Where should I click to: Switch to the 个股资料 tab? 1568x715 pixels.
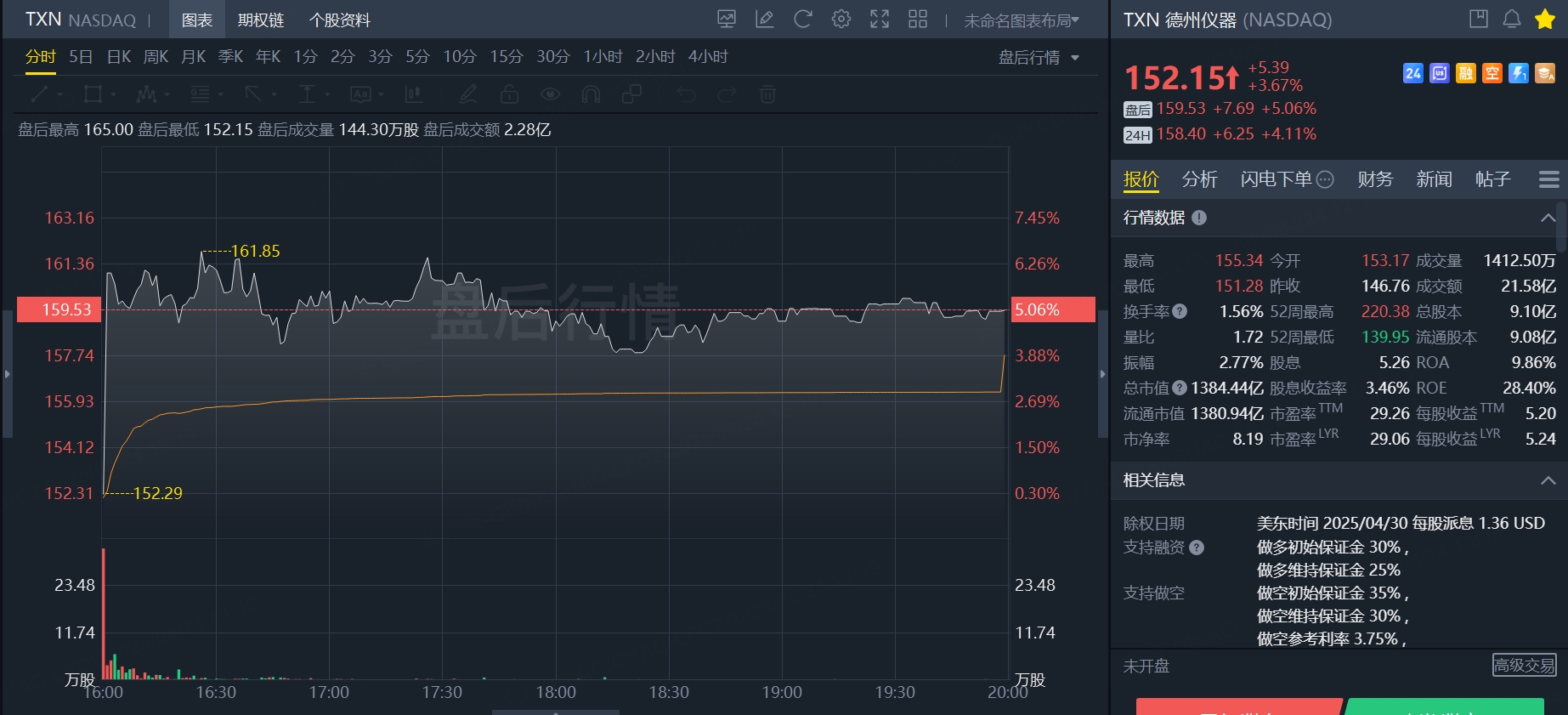(340, 20)
